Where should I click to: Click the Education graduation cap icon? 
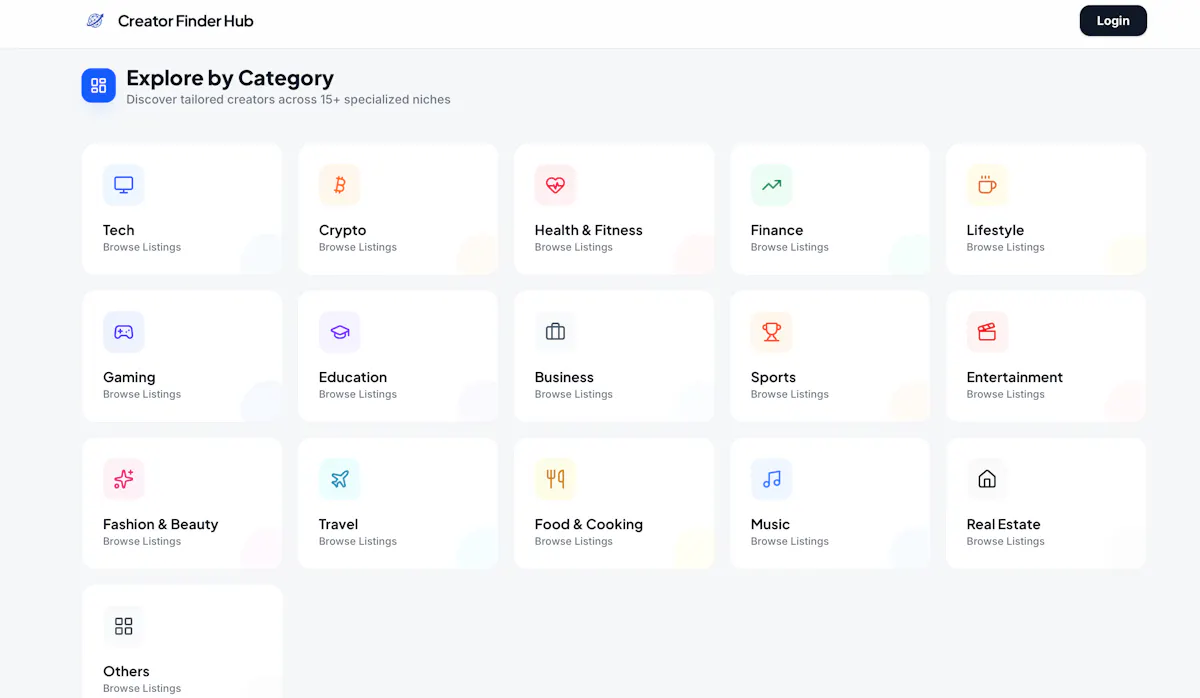pyautogui.click(x=340, y=332)
